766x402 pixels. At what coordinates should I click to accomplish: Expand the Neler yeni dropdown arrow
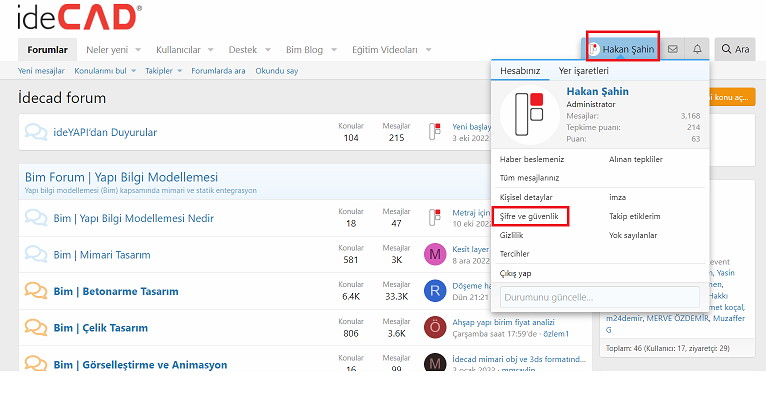pyautogui.click(x=138, y=50)
